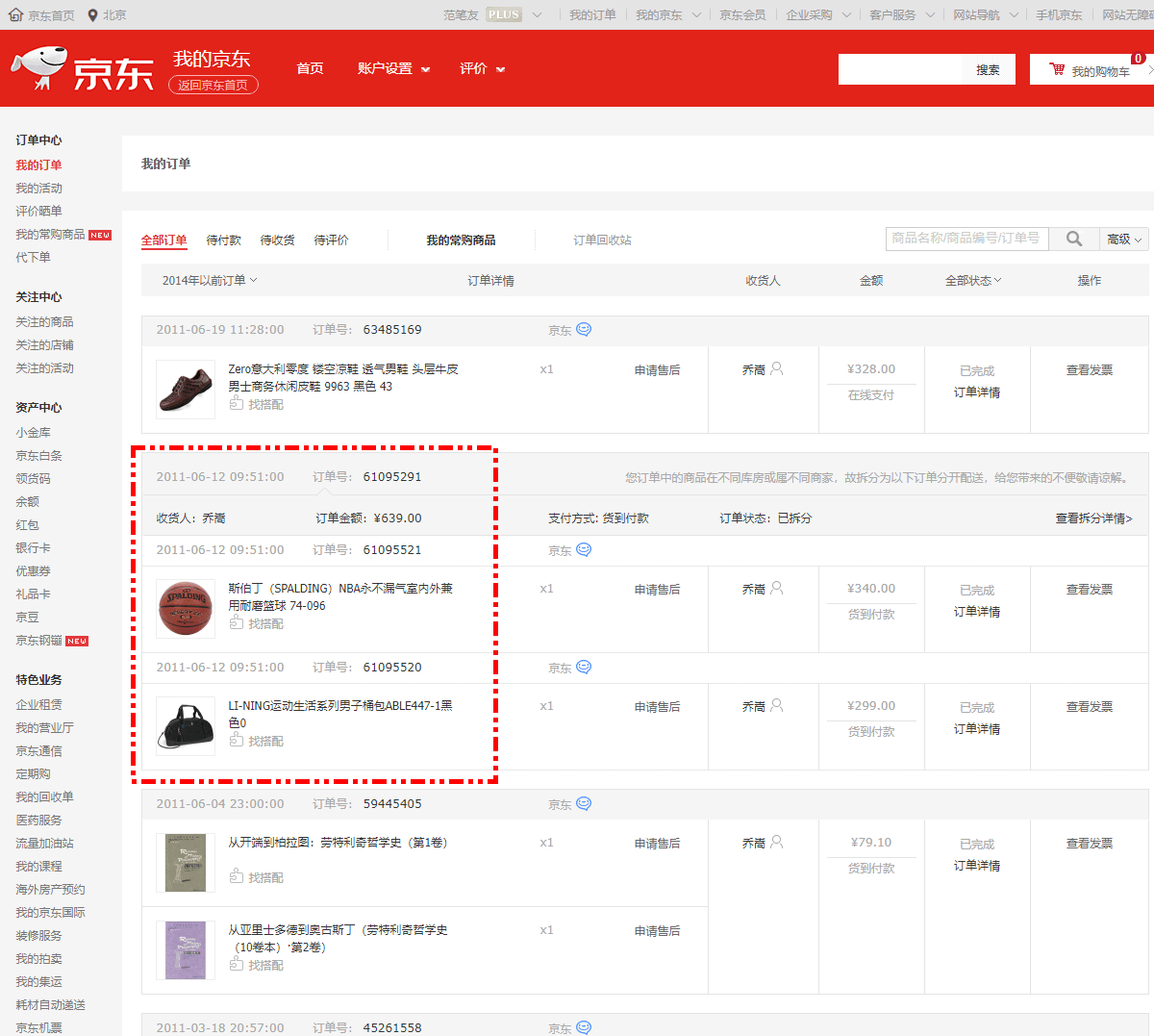Open the Spalding basketball thumbnail
Screen dimensions: 1154x1036
pos(186,608)
